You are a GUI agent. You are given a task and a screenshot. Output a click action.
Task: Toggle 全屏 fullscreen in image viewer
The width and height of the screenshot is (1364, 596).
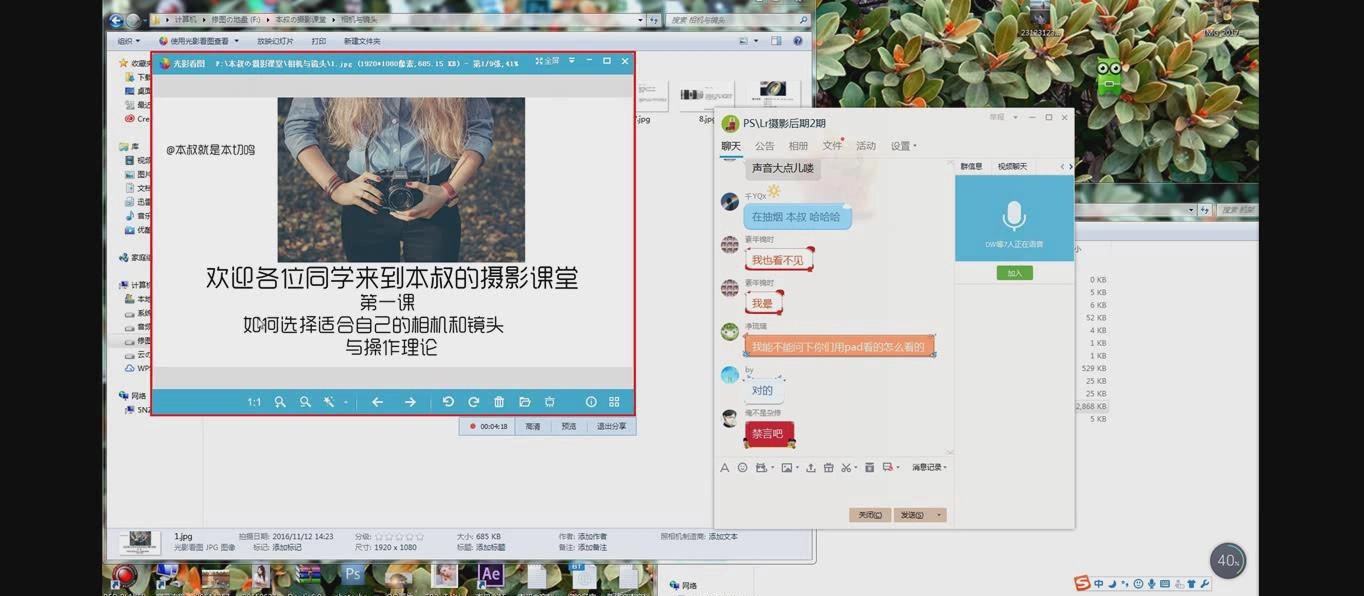coord(547,62)
